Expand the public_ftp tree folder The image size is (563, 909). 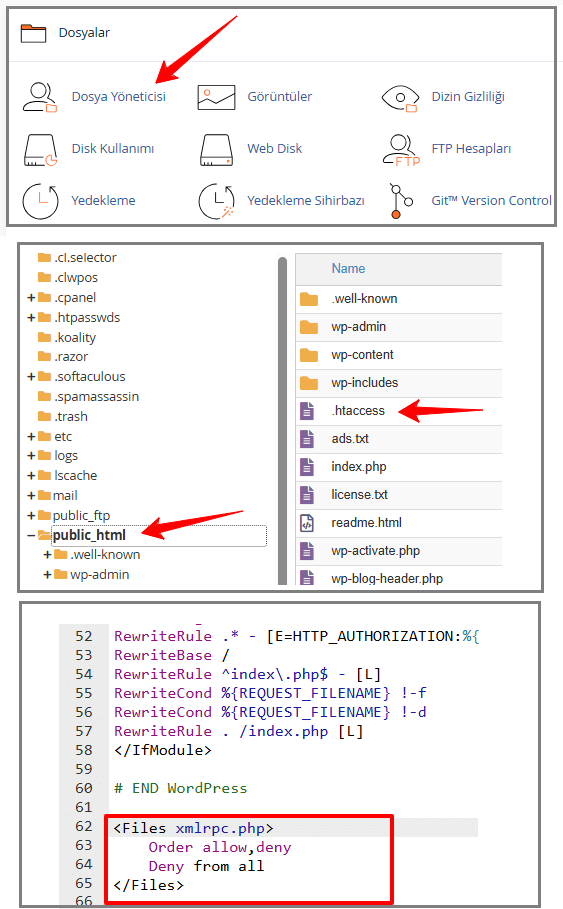tap(31, 515)
